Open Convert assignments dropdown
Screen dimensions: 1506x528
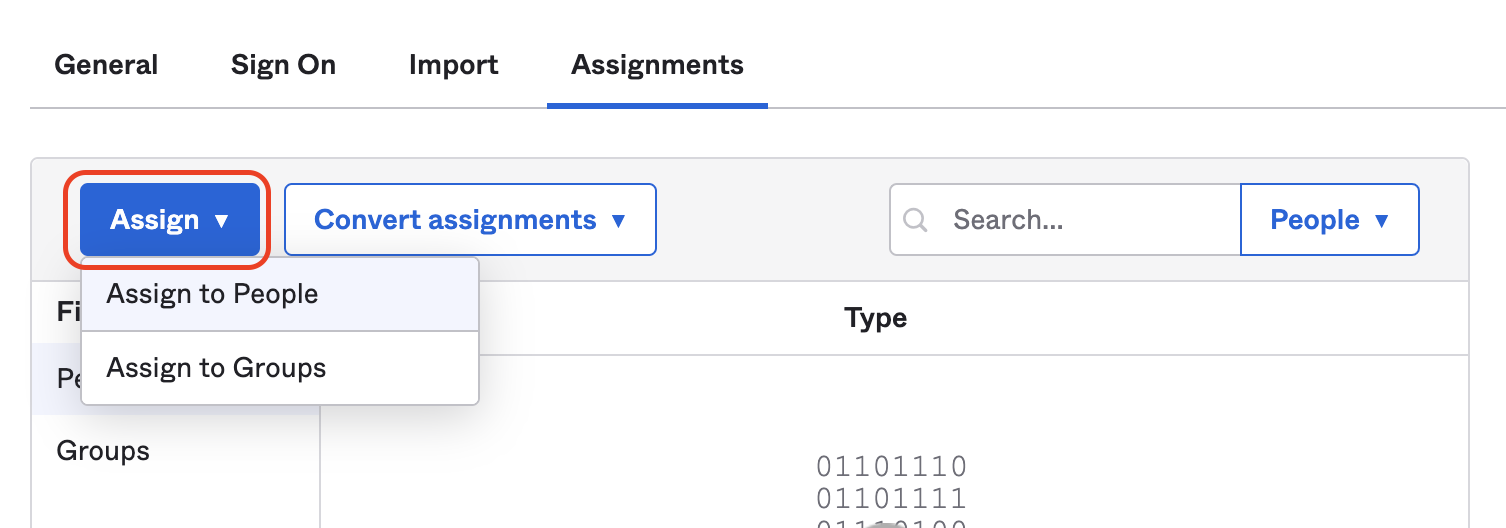[455, 220]
